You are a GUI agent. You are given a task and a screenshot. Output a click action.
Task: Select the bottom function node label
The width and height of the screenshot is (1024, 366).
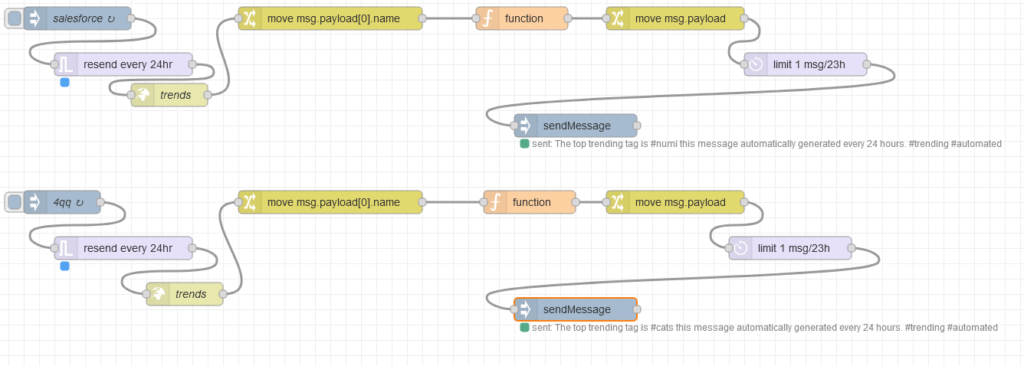click(x=532, y=203)
